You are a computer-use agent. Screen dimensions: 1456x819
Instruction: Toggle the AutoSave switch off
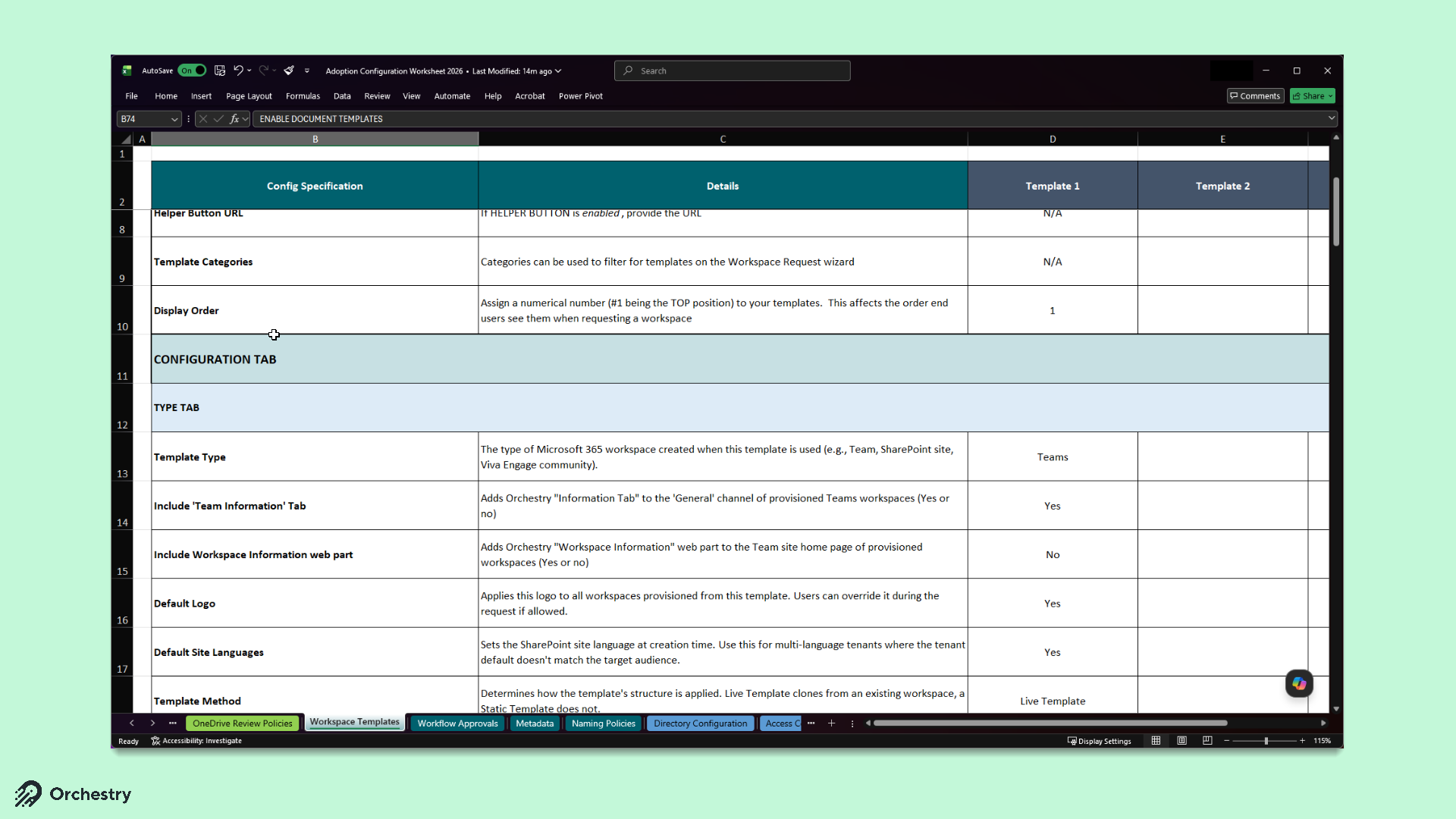click(x=193, y=71)
